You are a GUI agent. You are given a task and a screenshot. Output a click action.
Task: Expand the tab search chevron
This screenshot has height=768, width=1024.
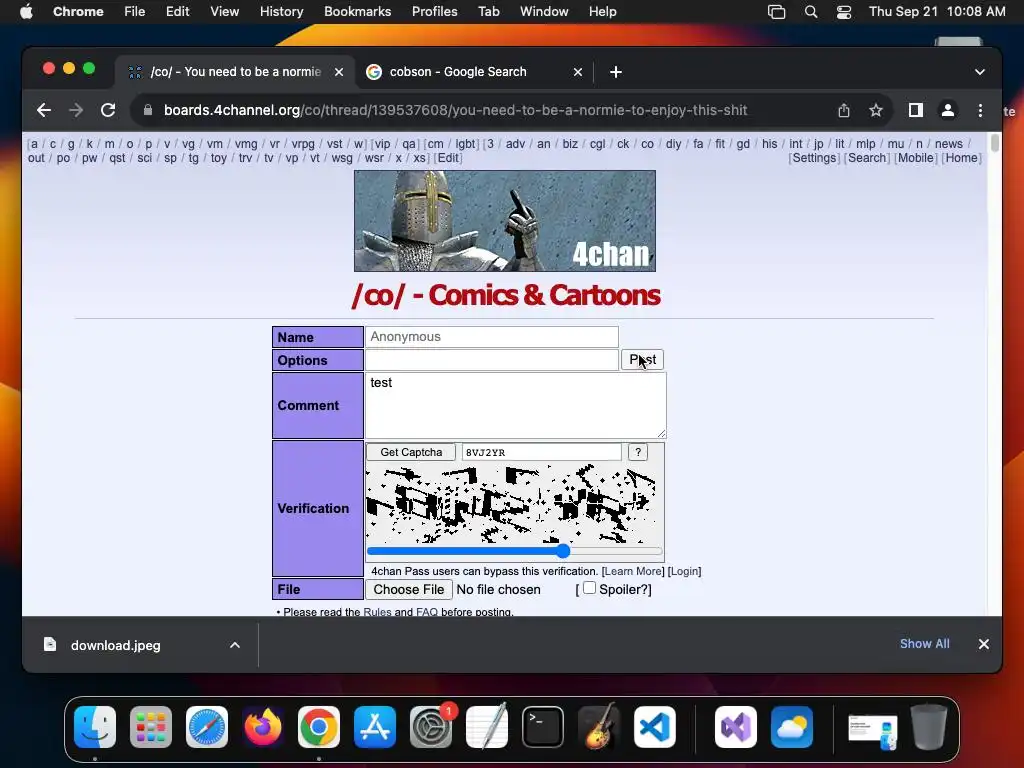pos(980,72)
